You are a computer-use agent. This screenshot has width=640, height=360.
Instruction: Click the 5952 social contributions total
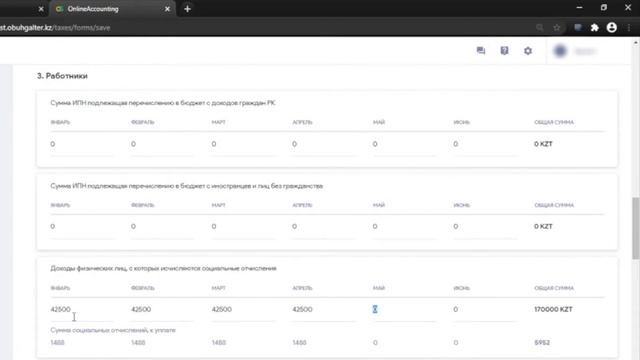[x=542, y=342]
